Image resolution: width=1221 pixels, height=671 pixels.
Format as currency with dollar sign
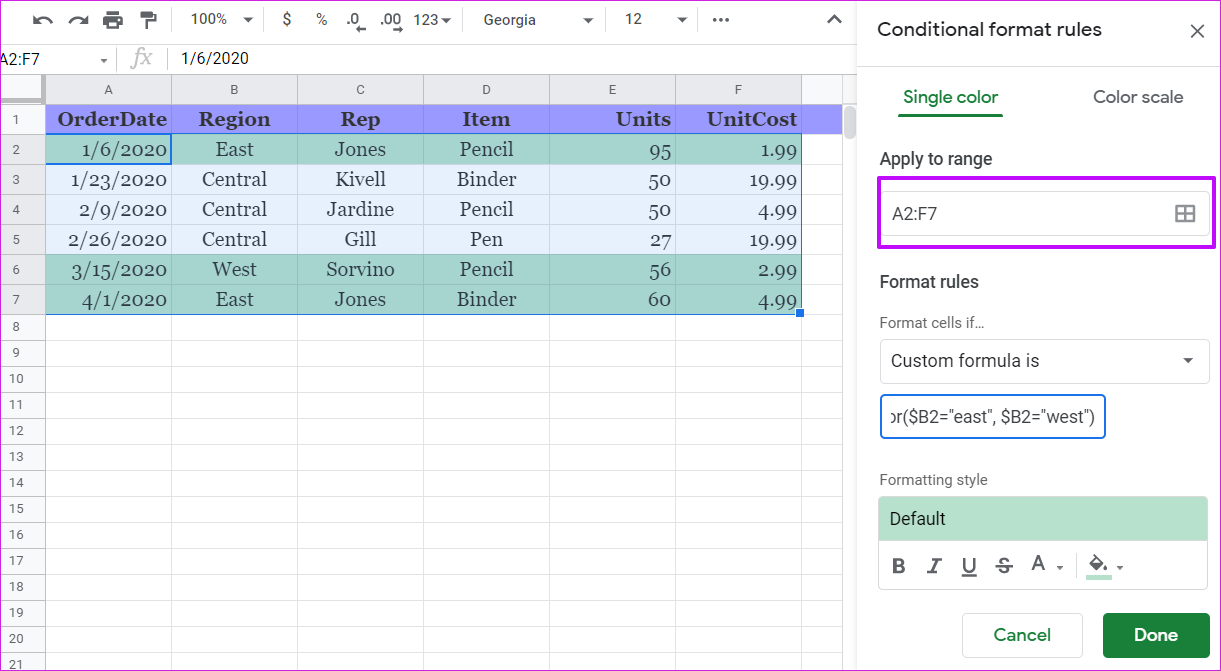(288, 20)
